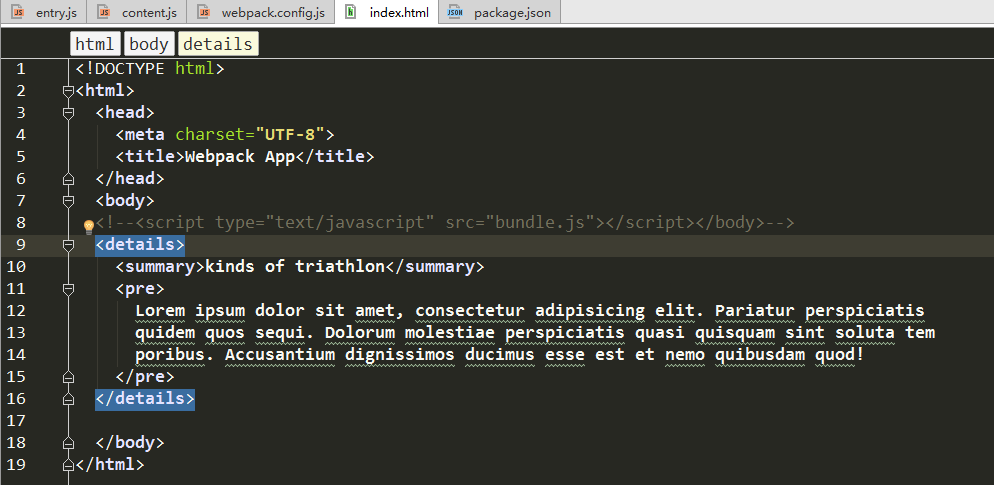Image resolution: width=994 pixels, height=485 pixels.
Task: Click the fold end marker at line 19
Action: point(68,465)
